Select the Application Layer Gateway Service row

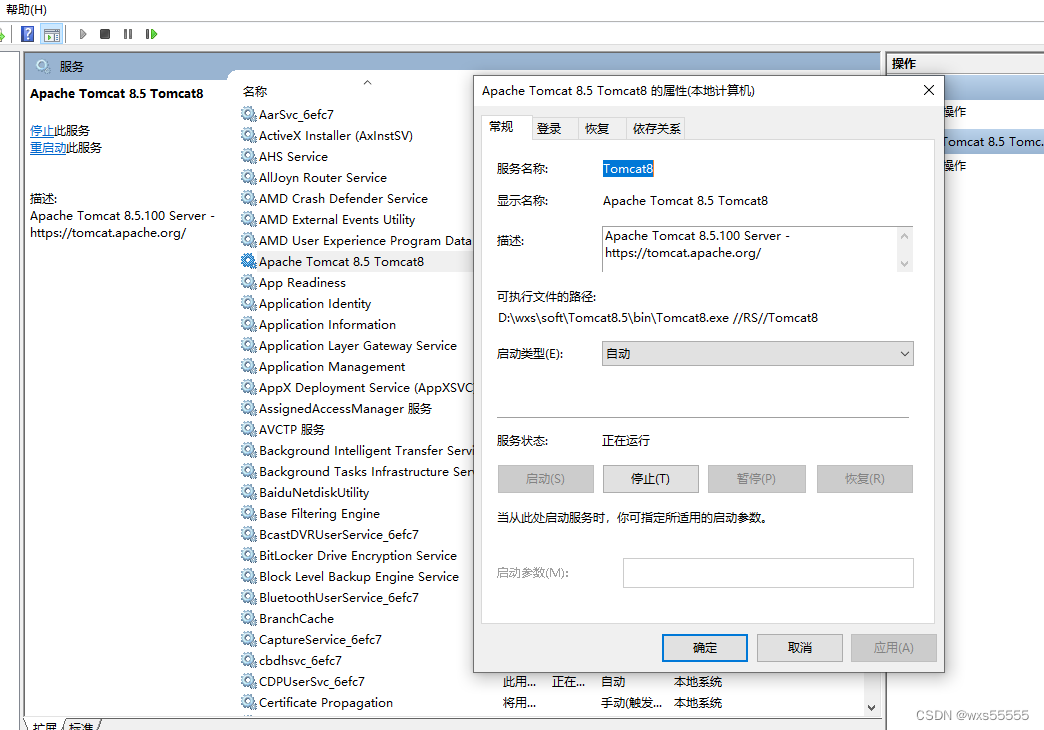tap(357, 345)
